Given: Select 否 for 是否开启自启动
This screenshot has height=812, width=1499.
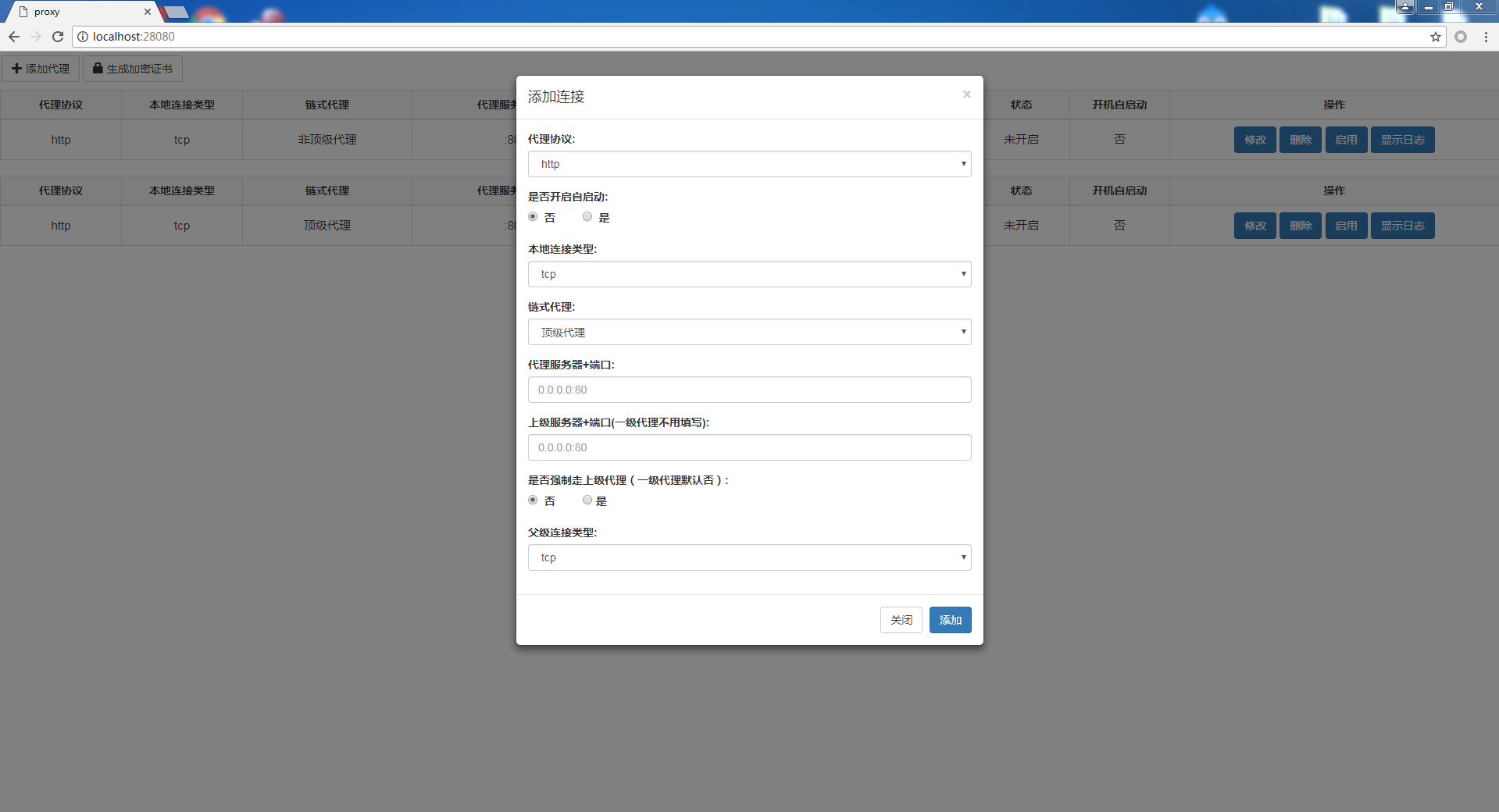Looking at the screenshot, I should point(533,217).
